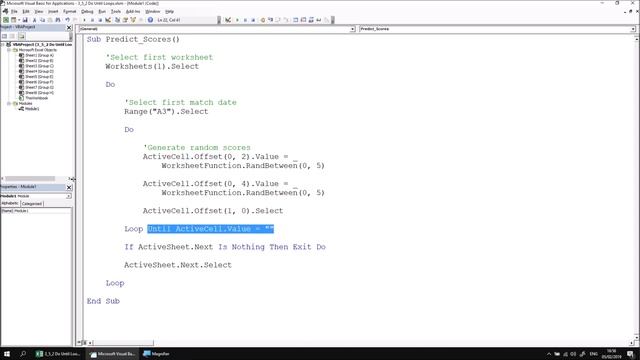Click the Save toolbar icon

25,20
